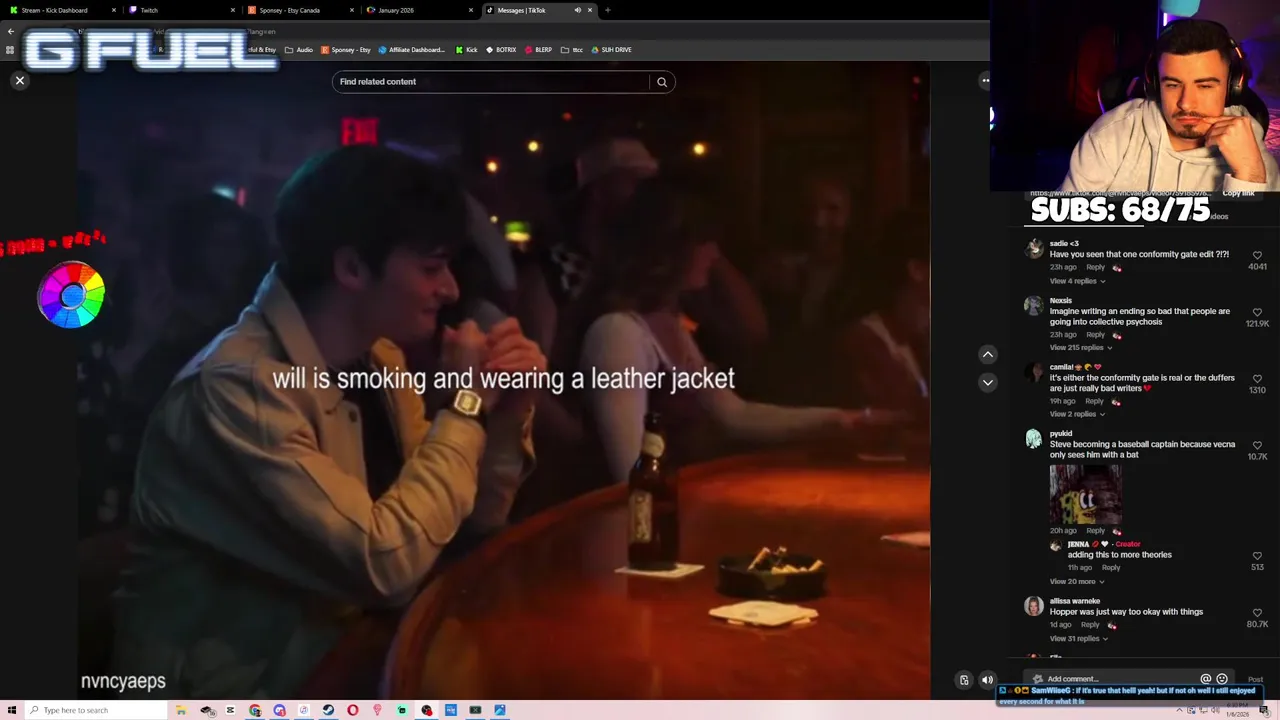Click the Windows taskbar search box

pyautogui.click(x=96, y=710)
